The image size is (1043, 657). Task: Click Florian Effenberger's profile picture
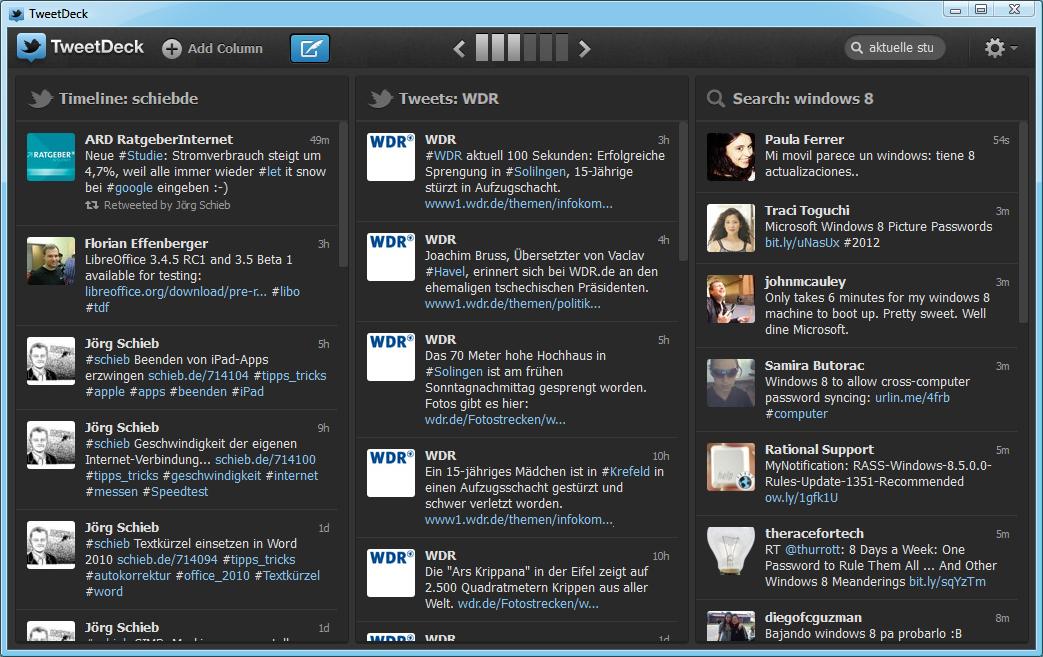click(x=51, y=261)
